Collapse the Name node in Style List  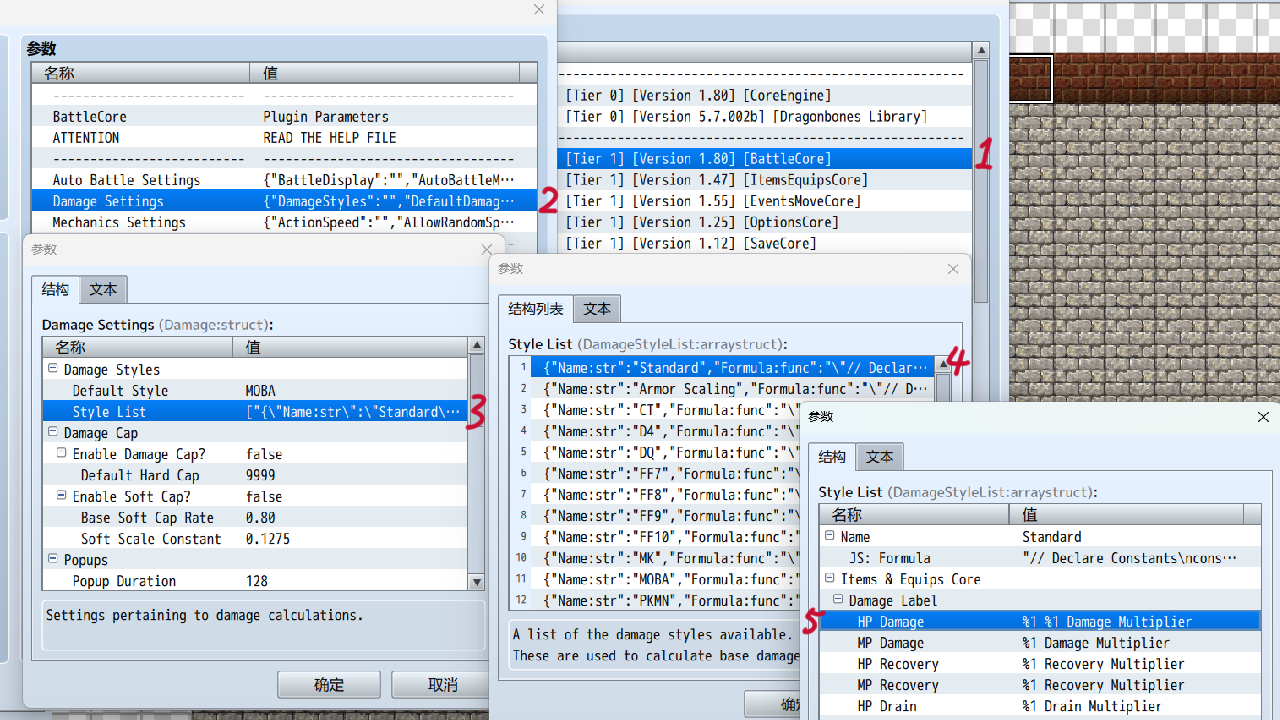click(x=829, y=536)
